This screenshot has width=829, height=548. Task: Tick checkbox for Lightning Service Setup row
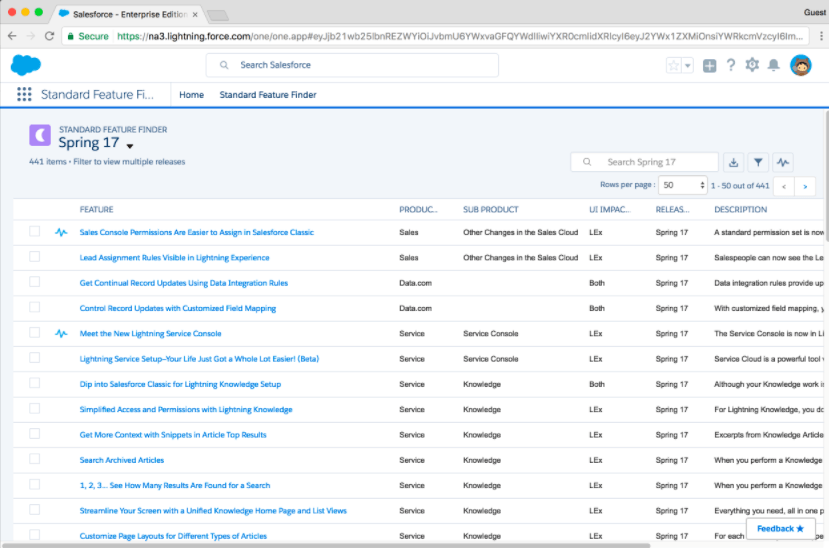[x=34, y=358]
